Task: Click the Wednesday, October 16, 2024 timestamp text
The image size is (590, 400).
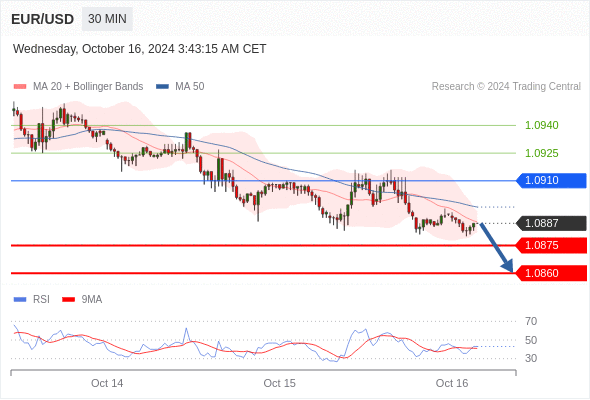Action: click(x=140, y=49)
